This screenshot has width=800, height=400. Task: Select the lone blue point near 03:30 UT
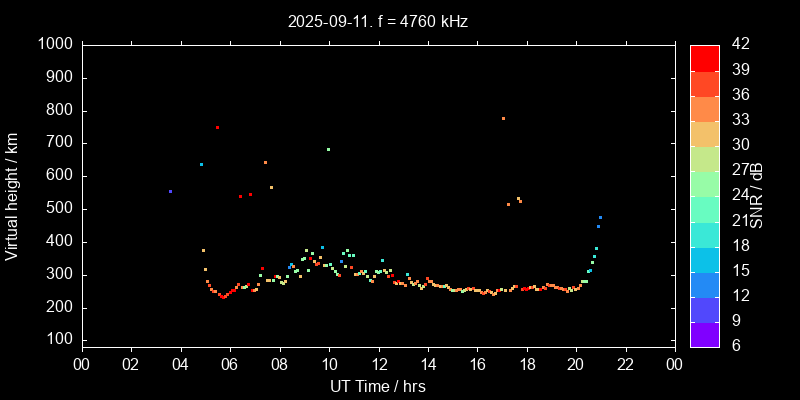pos(170,191)
